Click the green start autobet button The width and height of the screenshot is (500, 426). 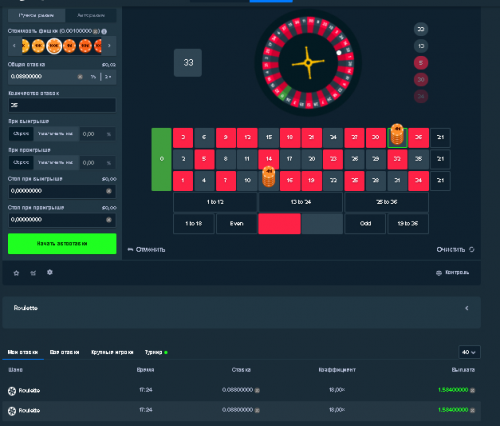[62, 244]
